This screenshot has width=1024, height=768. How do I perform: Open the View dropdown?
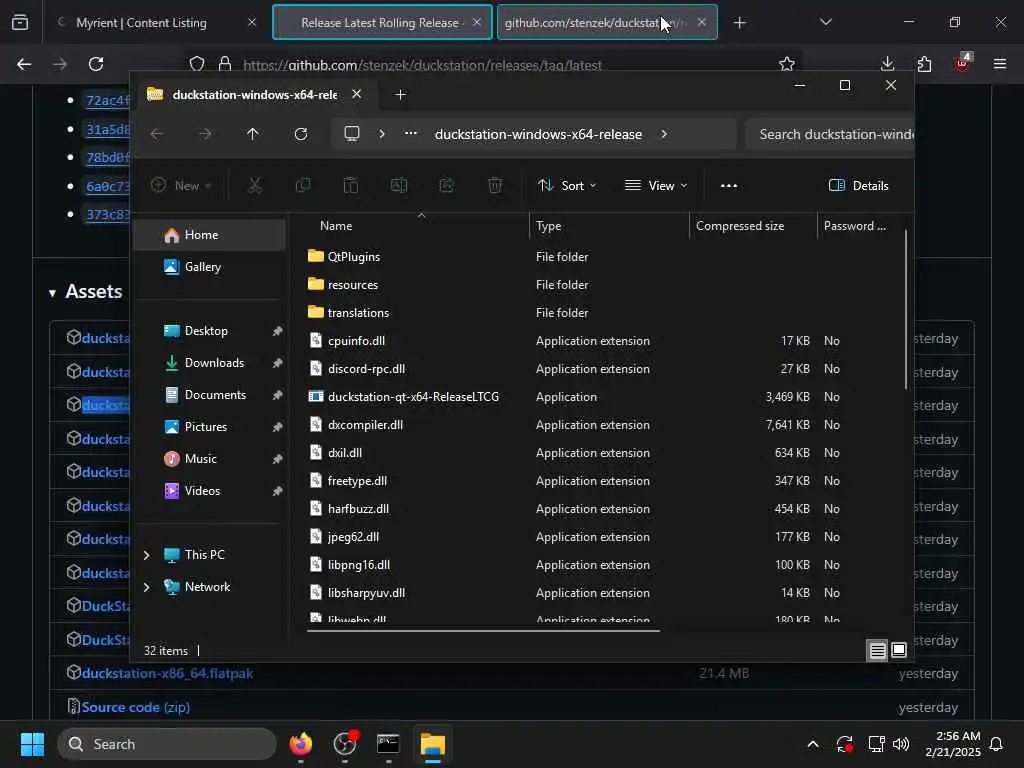pyautogui.click(x=656, y=185)
